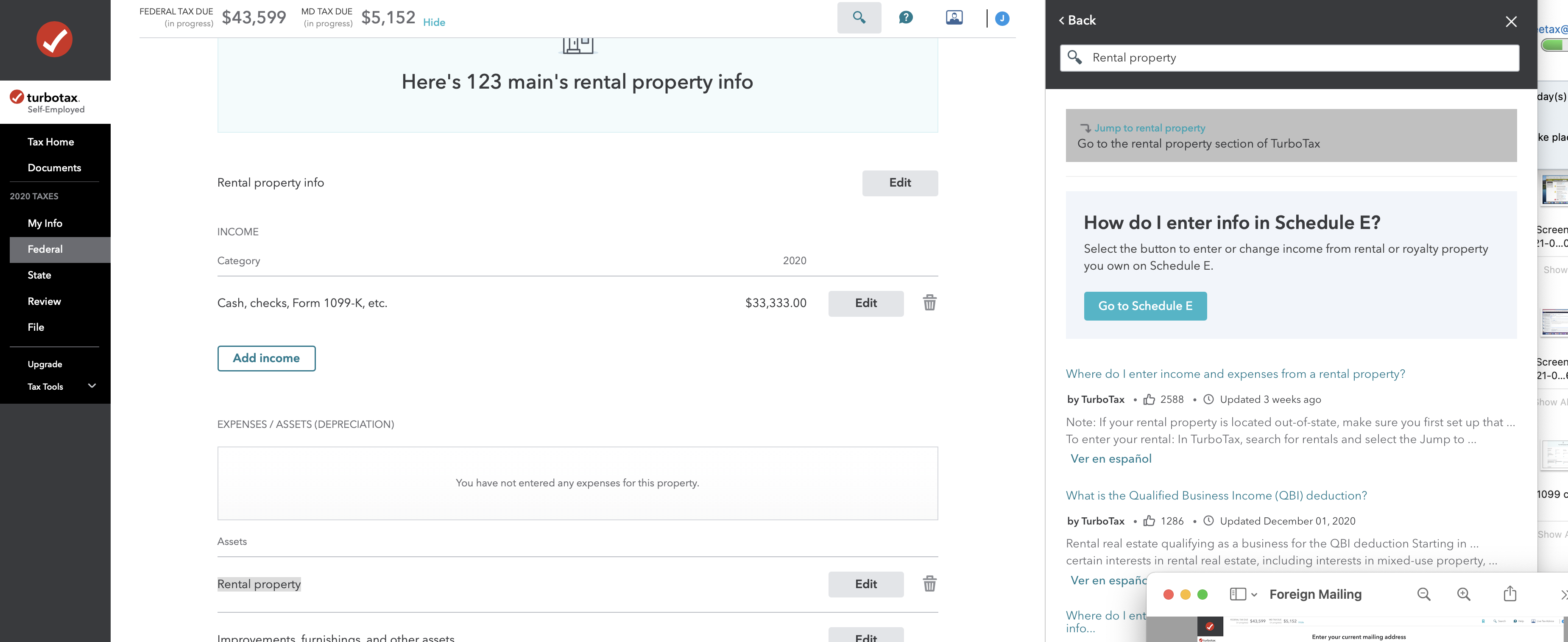Click share icon in Foreign Mailing window

point(1509,594)
